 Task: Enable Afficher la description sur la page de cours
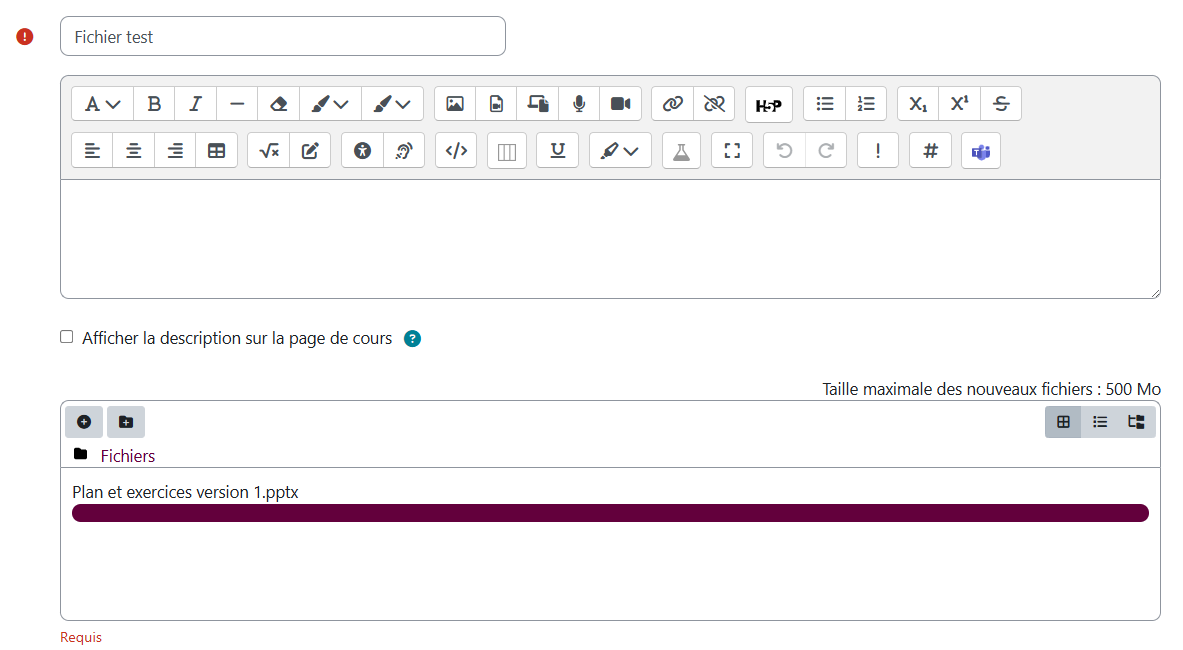click(67, 337)
